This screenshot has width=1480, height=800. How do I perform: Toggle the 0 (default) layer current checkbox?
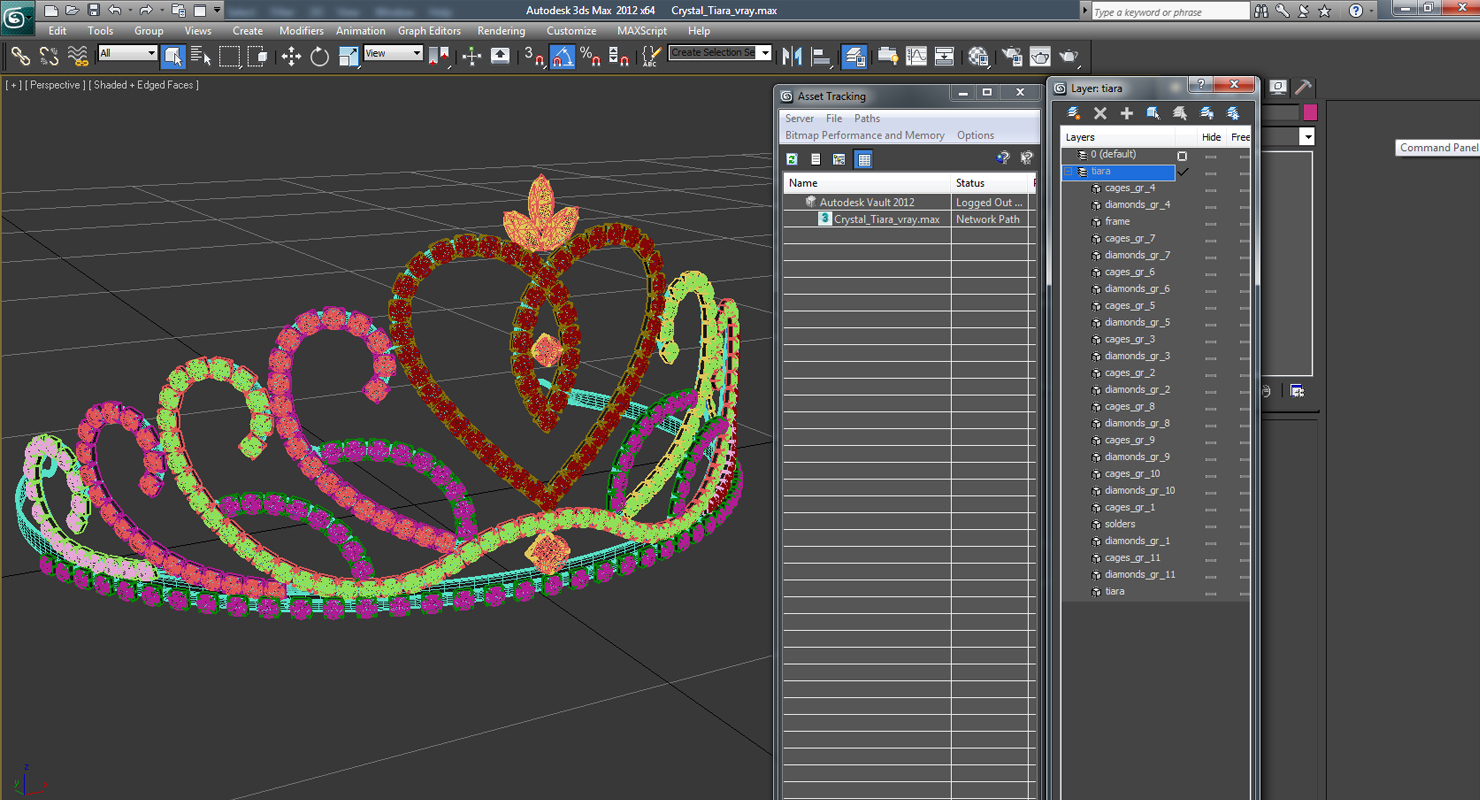tap(1182, 155)
